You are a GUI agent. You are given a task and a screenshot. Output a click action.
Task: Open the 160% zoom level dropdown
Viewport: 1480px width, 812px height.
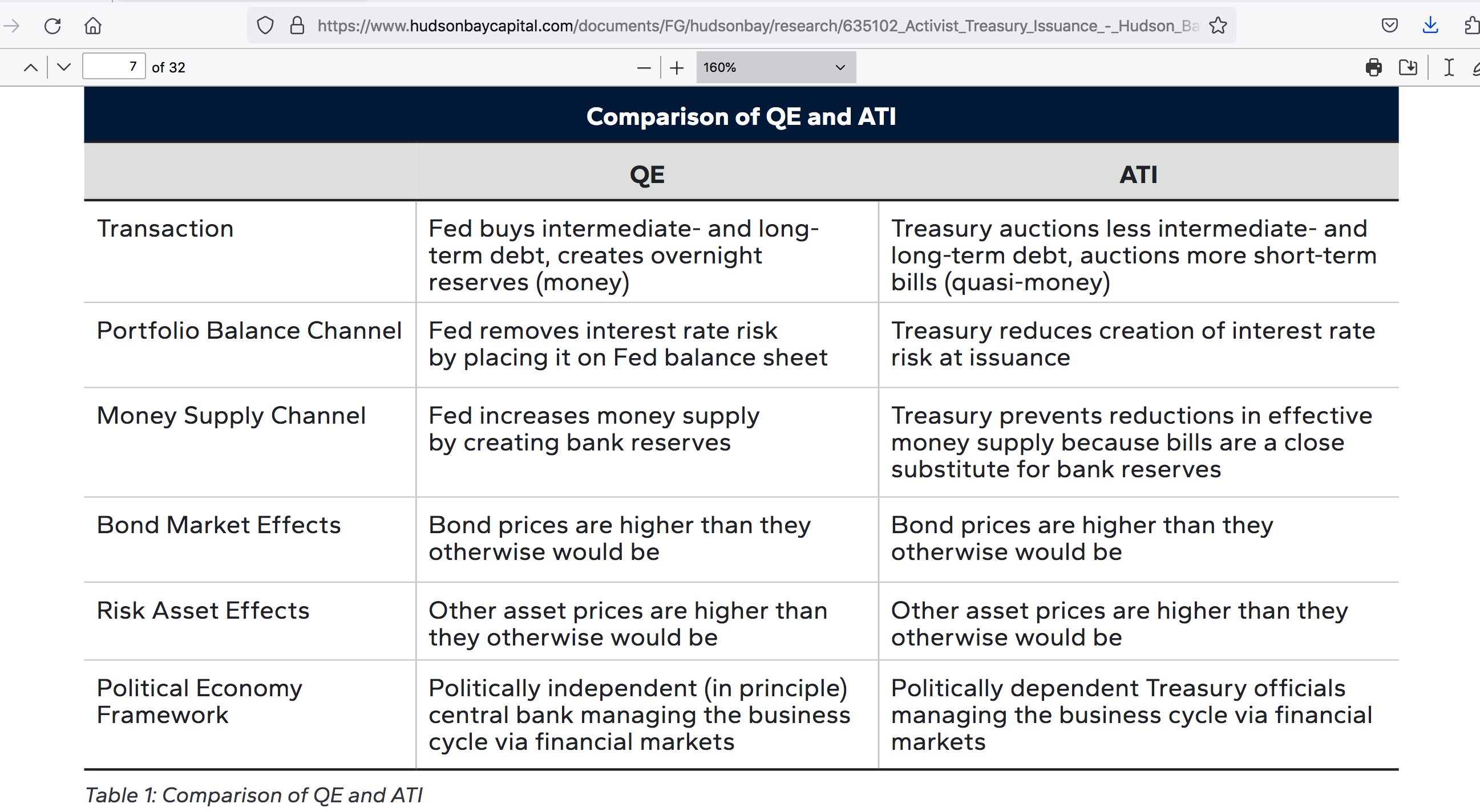pyautogui.click(x=775, y=67)
